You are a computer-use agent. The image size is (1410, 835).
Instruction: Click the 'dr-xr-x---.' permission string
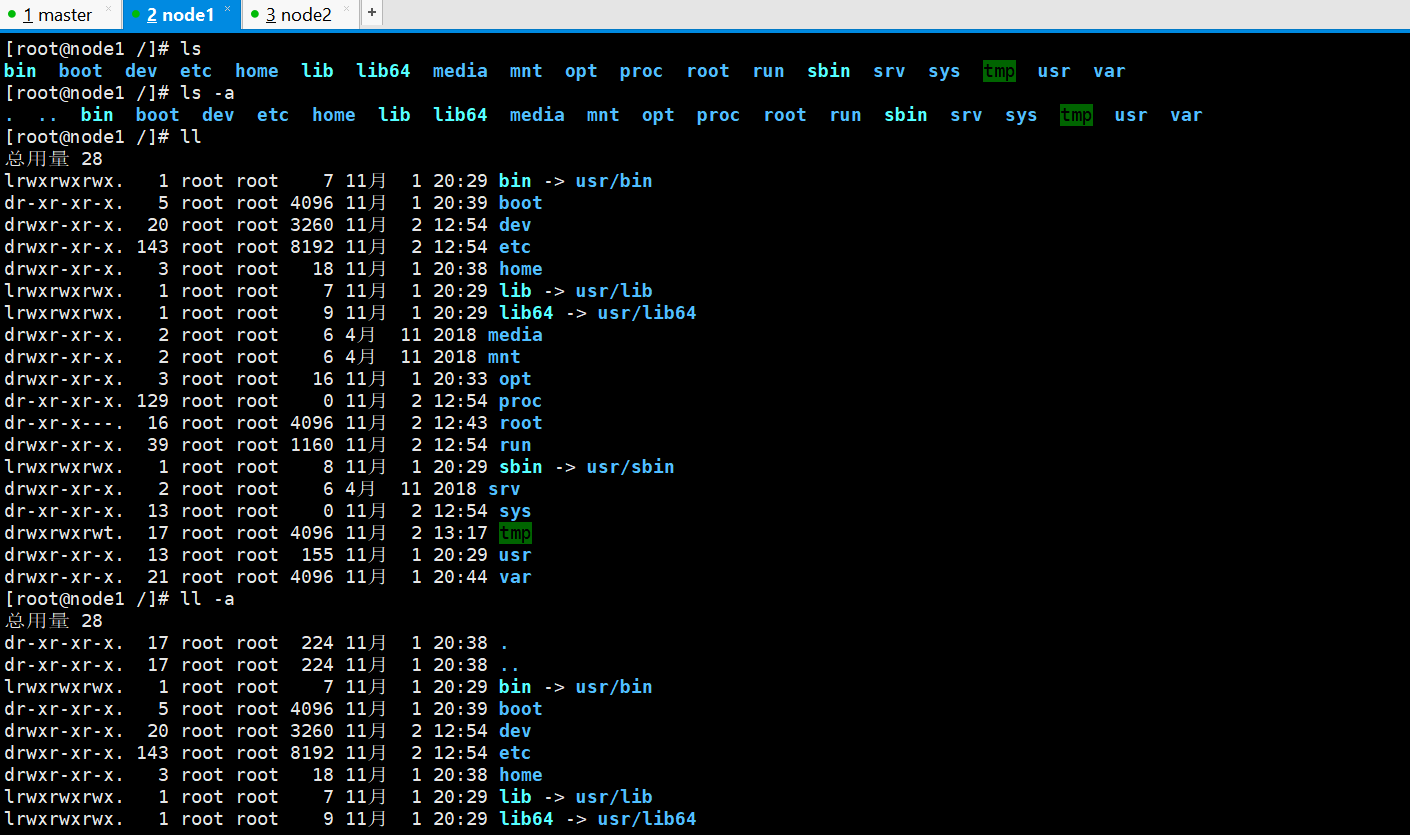point(64,423)
